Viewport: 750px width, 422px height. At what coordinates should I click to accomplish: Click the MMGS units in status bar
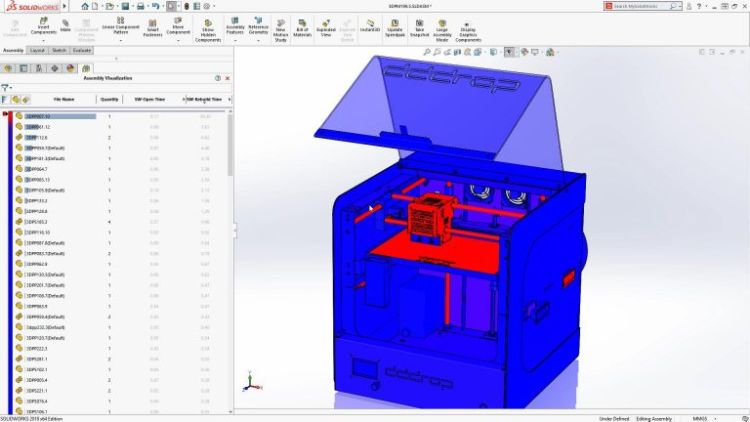pyautogui.click(x=700, y=419)
